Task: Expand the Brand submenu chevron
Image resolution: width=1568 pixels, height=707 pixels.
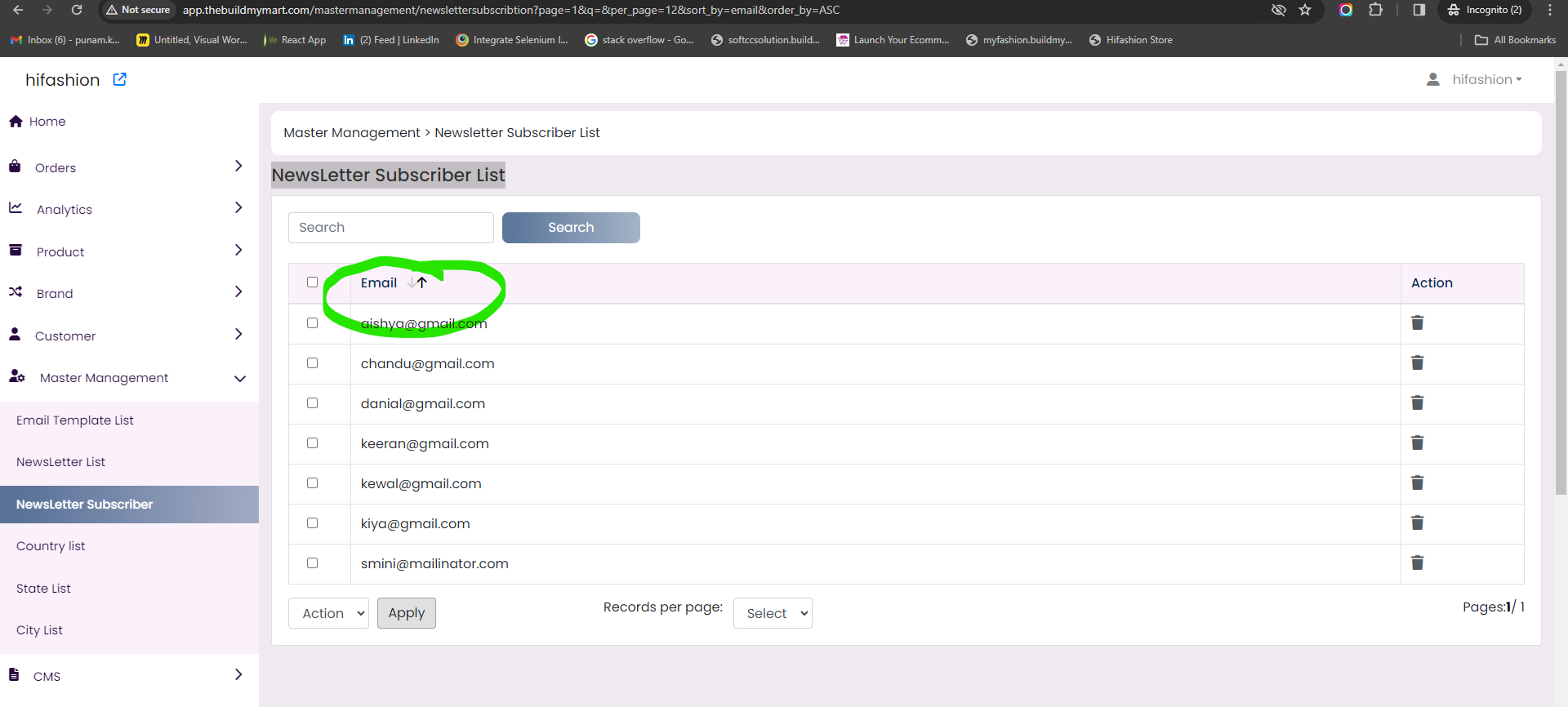Action: pos(238,291)
